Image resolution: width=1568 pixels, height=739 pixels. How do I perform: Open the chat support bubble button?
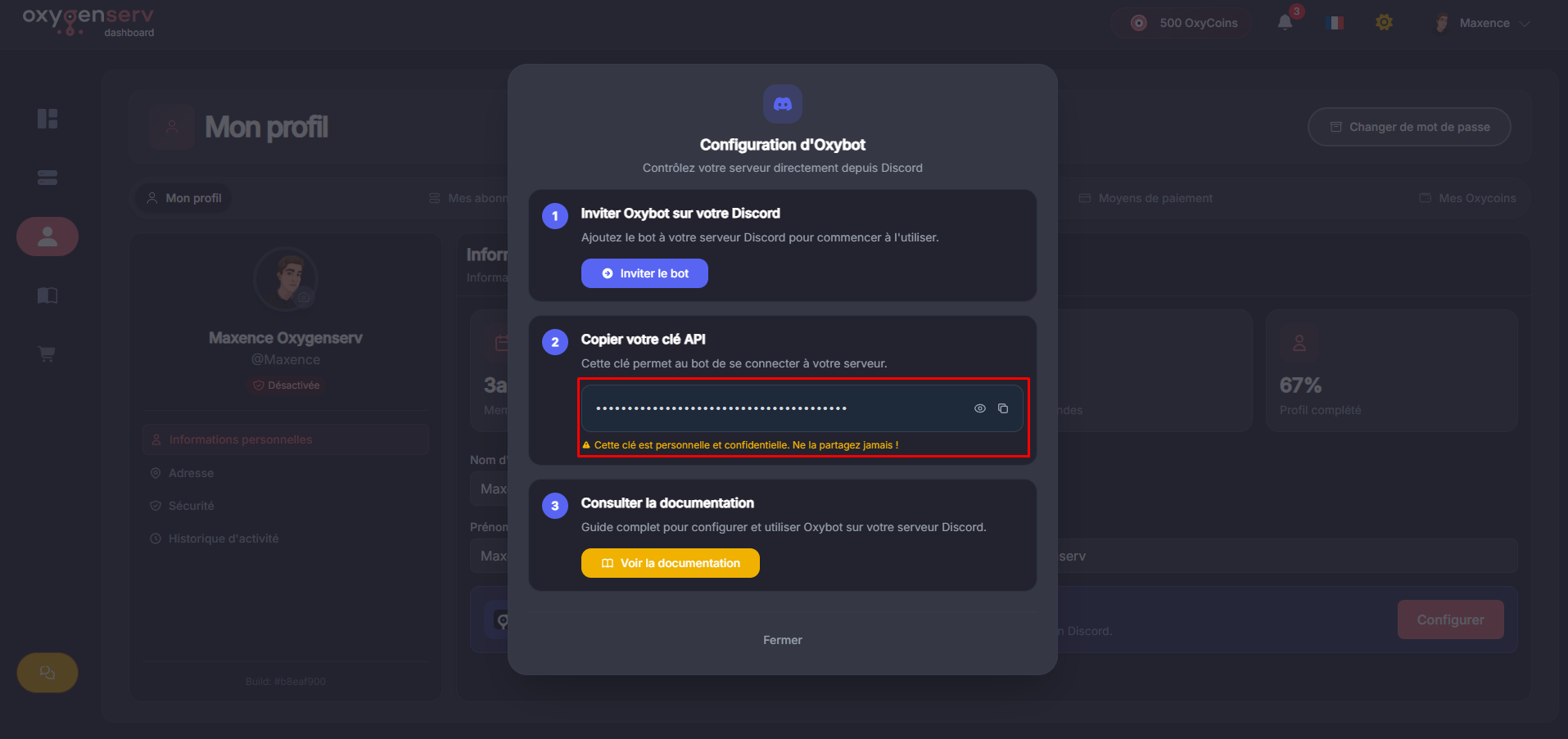[x=47, y=673]
